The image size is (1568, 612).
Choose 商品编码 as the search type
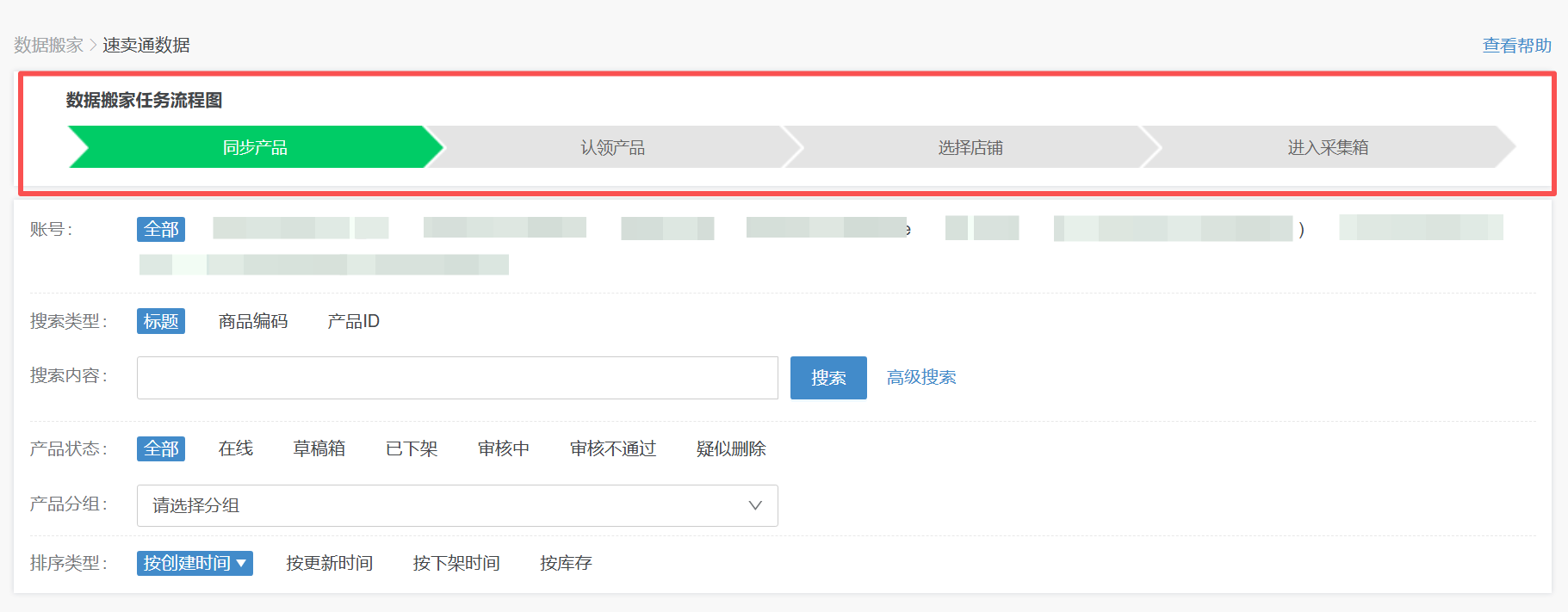(x=253, y=321)
